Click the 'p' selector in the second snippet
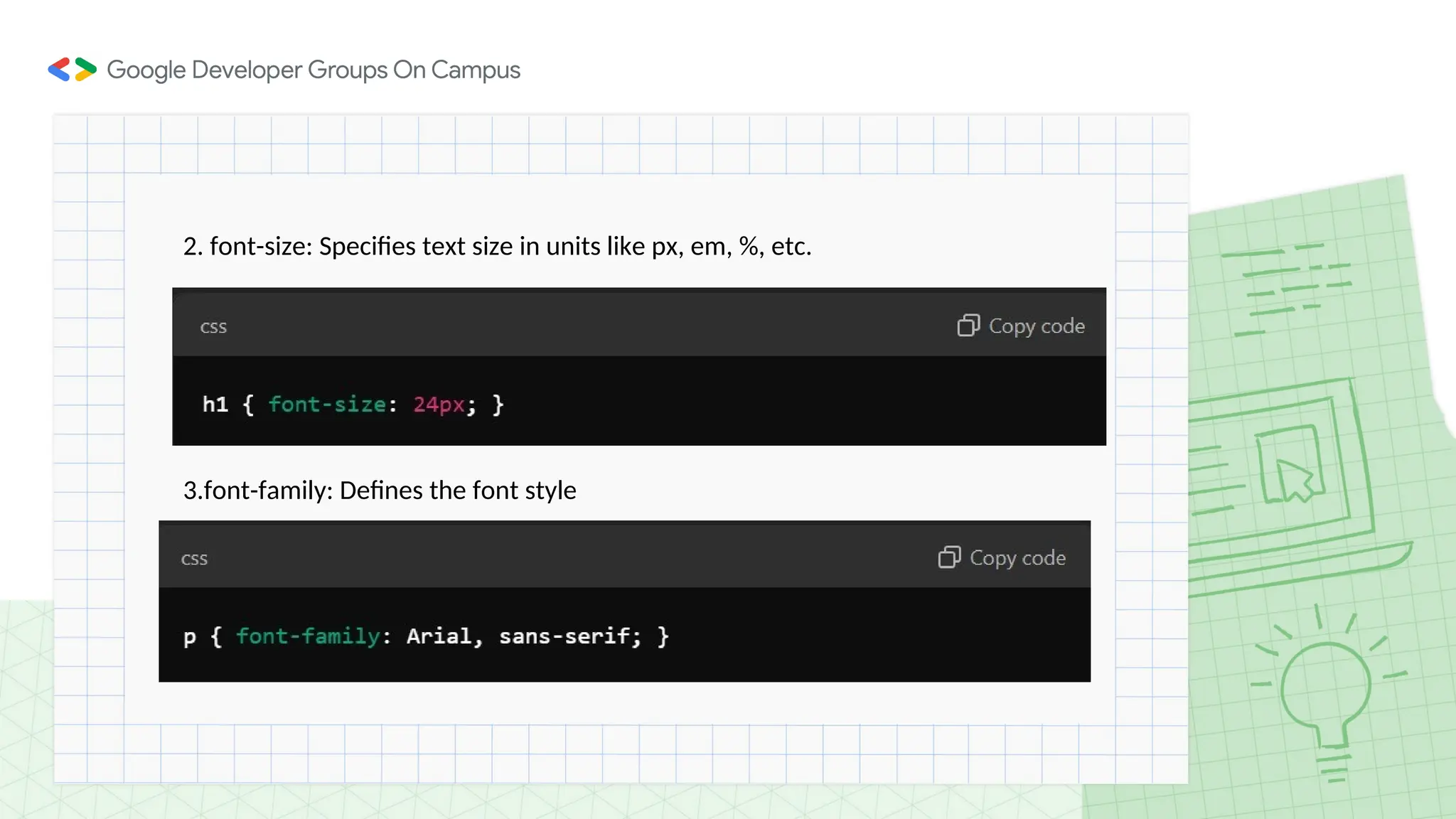1456x819 pixels. 190,636
